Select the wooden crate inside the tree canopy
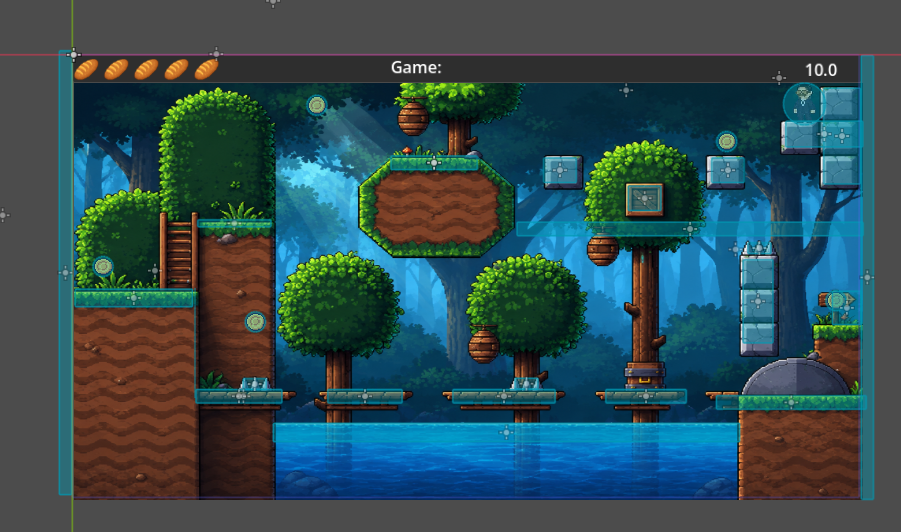 644,199
